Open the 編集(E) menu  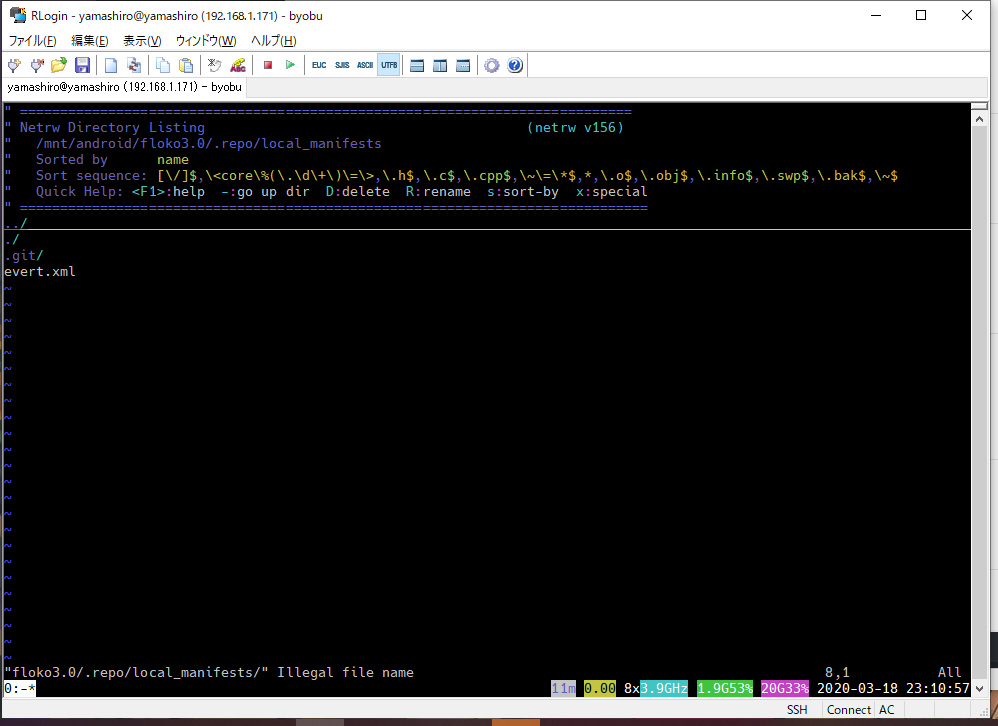[x=90, y=41]
